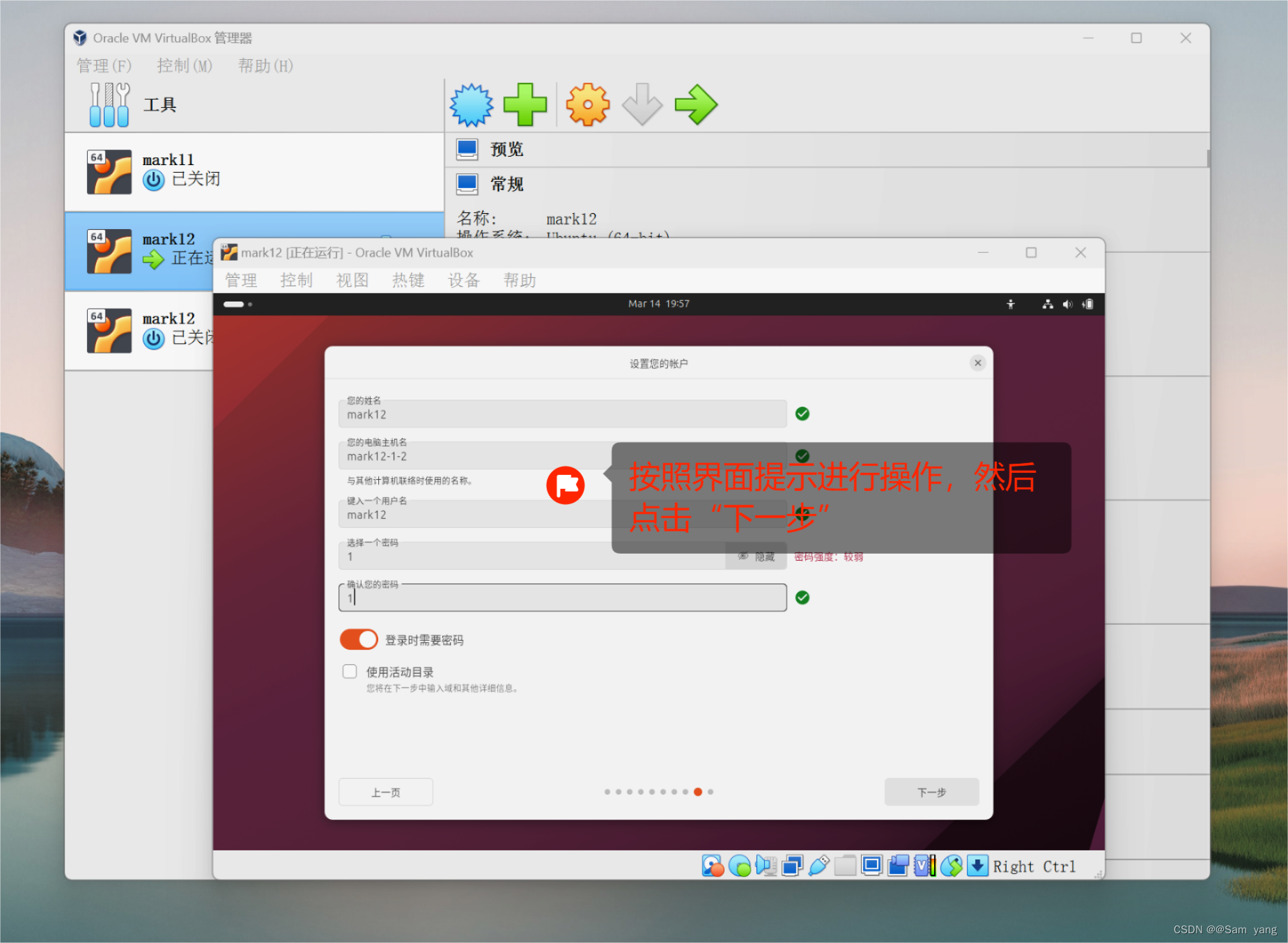Close the 设置您的帐户 dialog
The image size is (1288, 943).
pyautogui.click(x=977, y=363)
